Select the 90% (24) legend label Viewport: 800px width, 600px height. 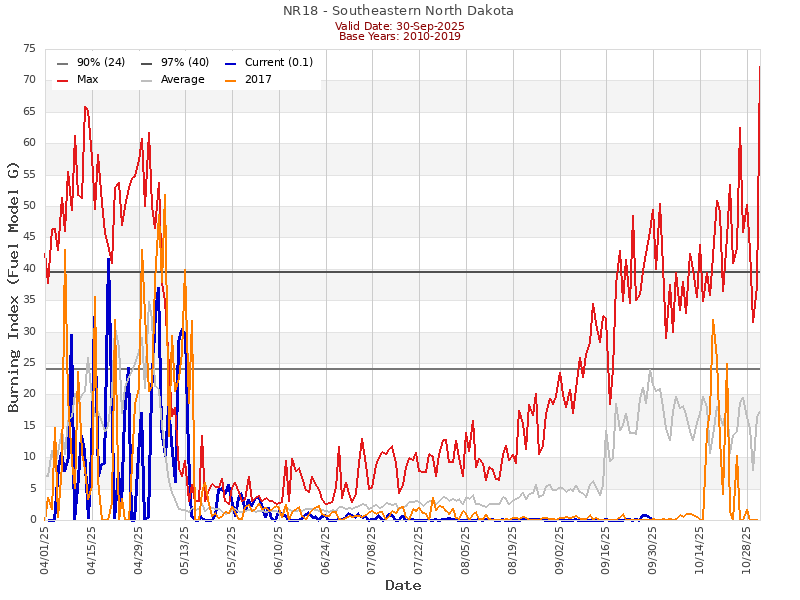coord(100,62)
